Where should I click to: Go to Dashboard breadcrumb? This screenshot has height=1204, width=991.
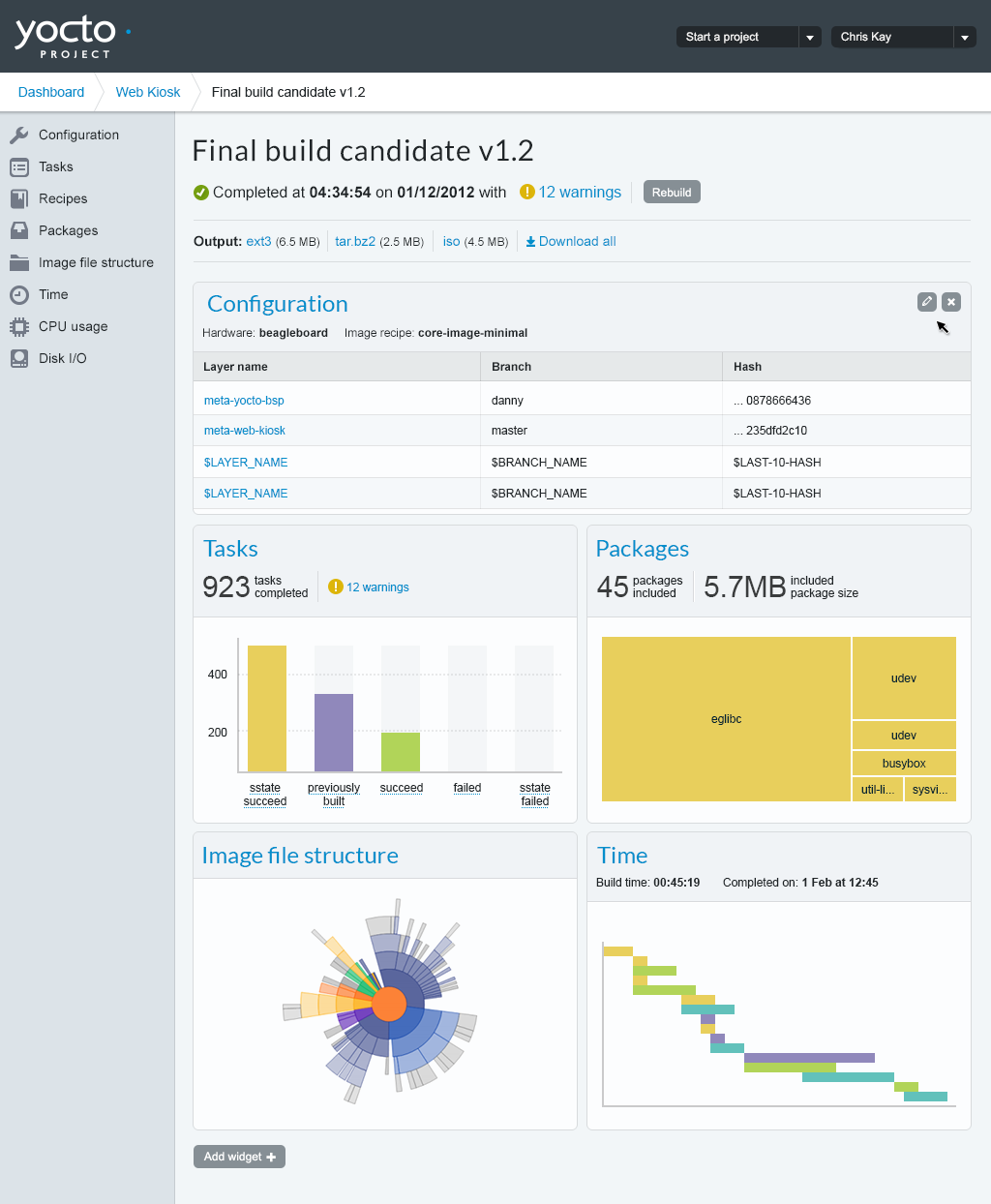[51, 92]
